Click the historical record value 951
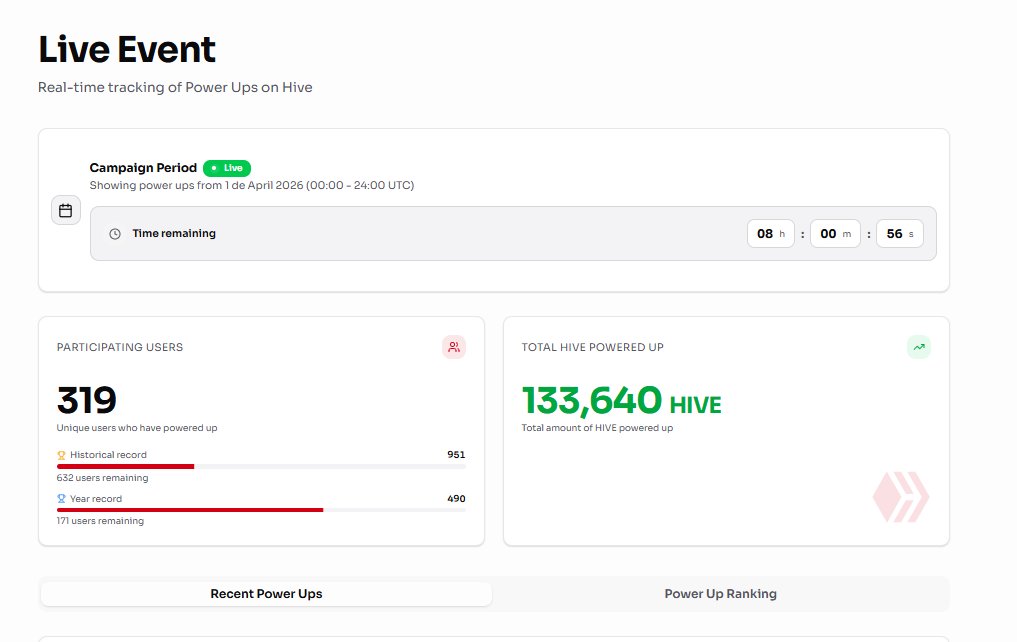 click(456, 455)
